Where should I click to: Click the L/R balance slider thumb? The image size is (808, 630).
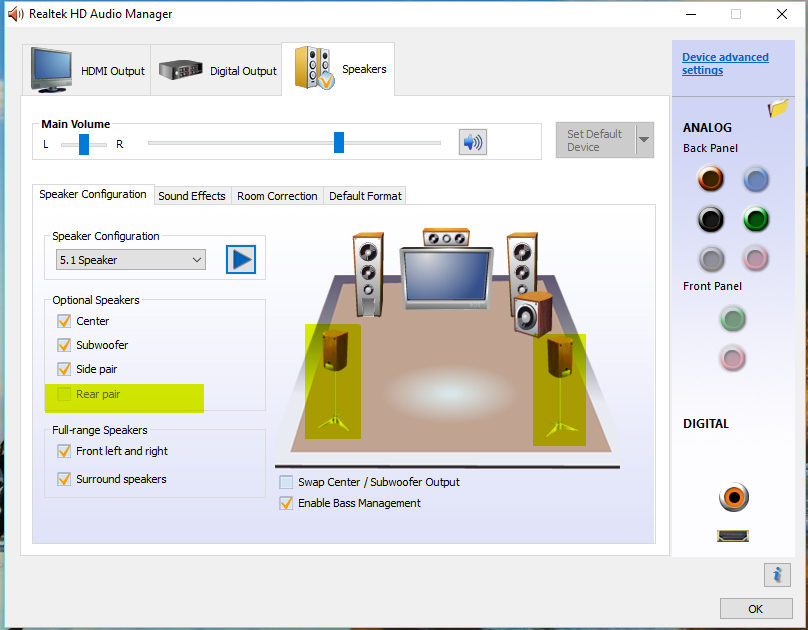tap(83, 144)
